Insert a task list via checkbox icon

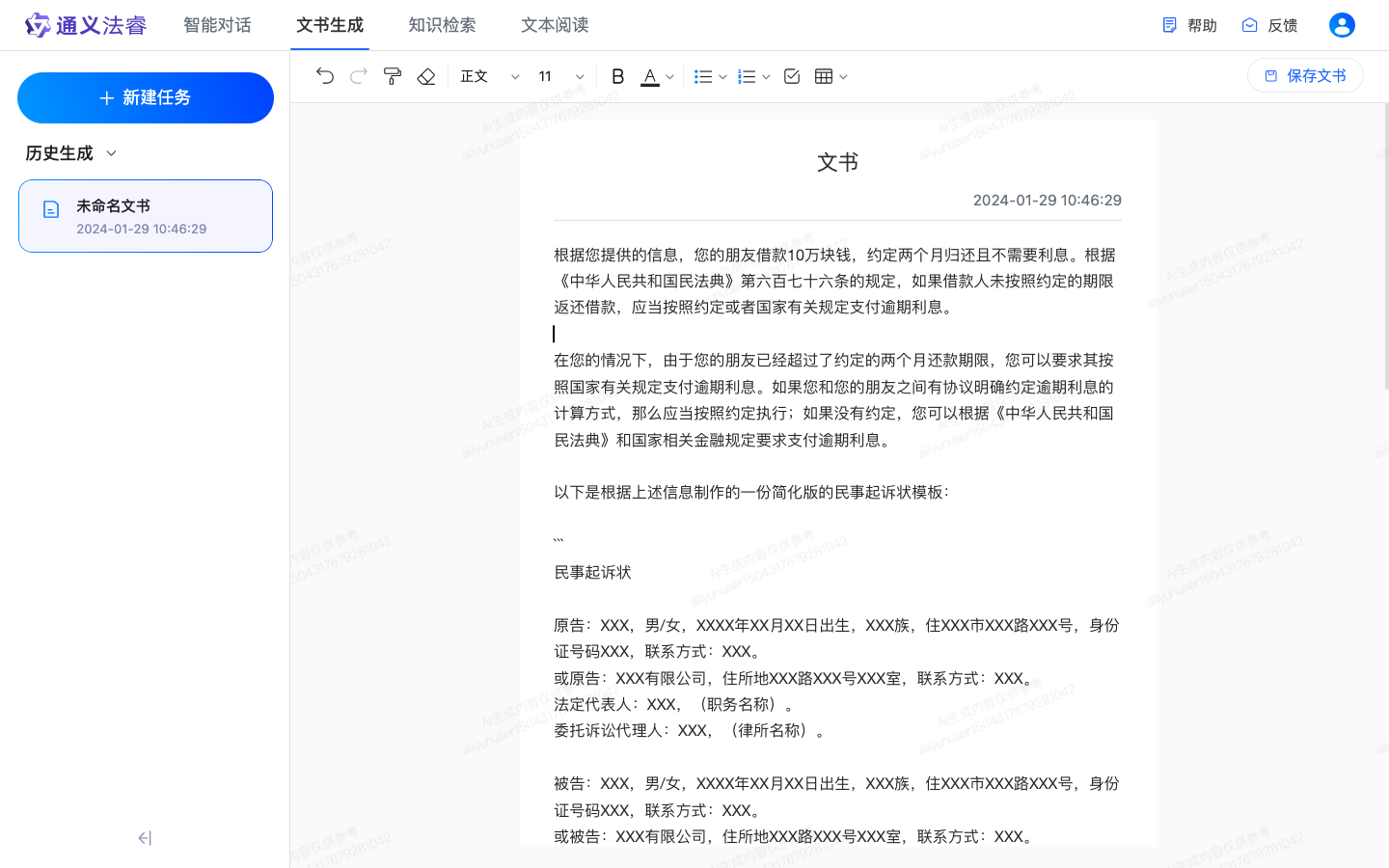tap(792, 75)
